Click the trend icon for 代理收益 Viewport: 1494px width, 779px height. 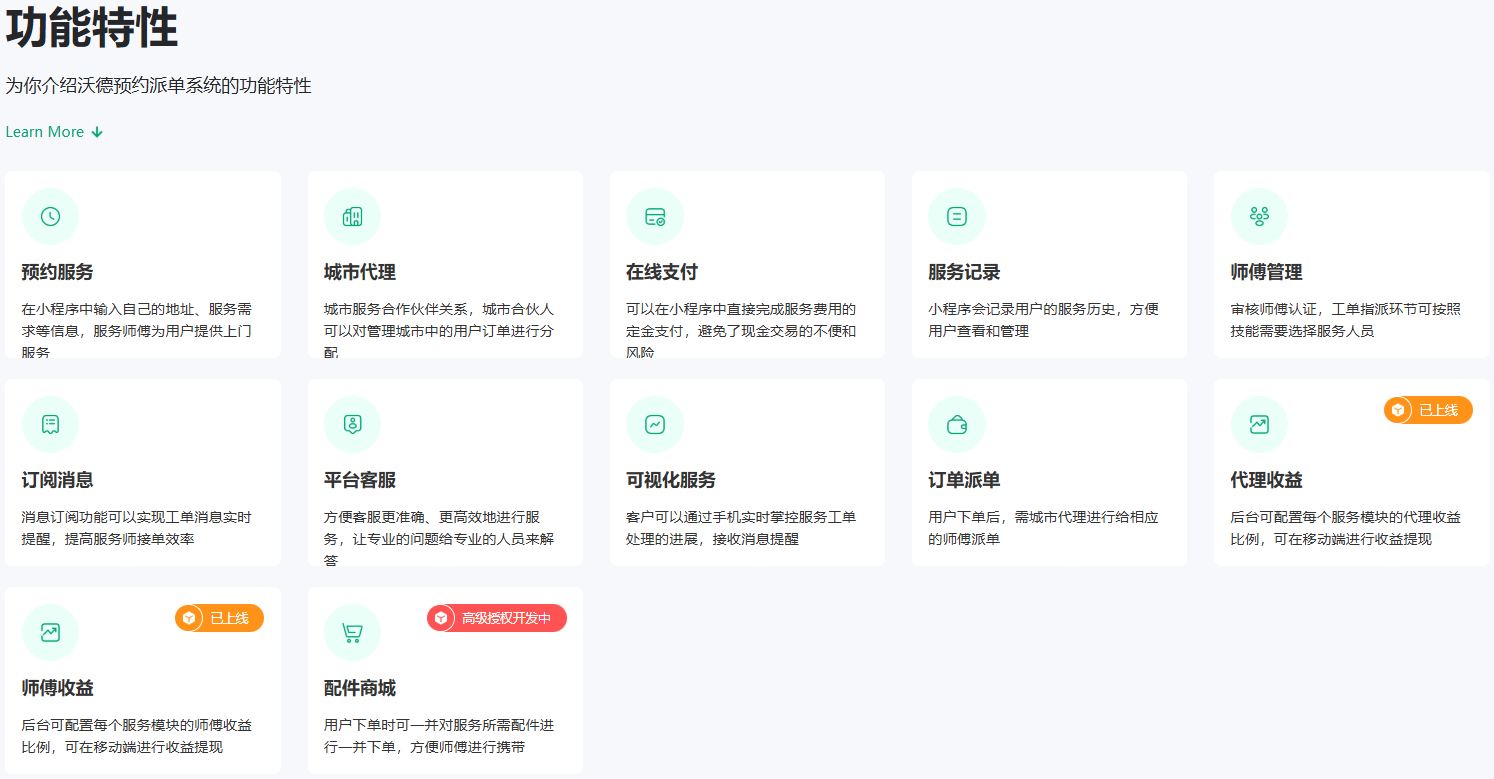tap(1259, 425)
